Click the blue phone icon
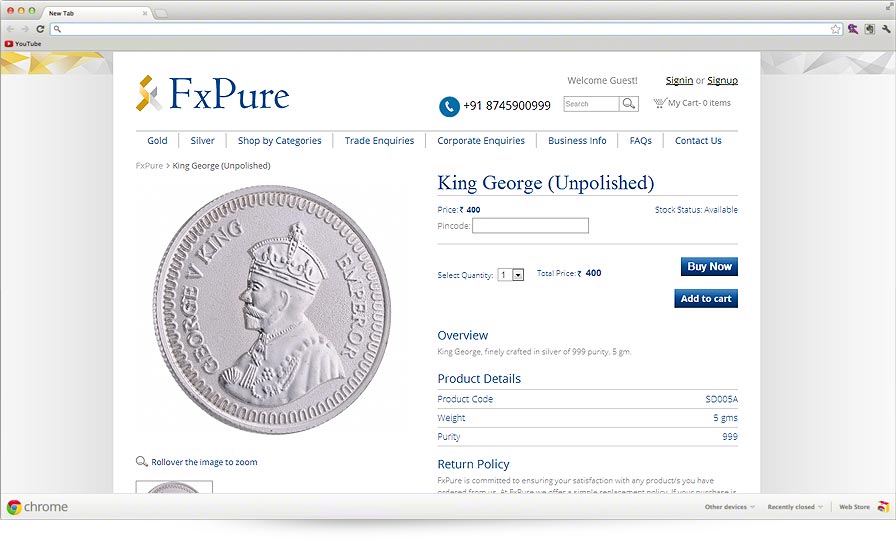This screenshot has width=896, height=550. point(449,106)
